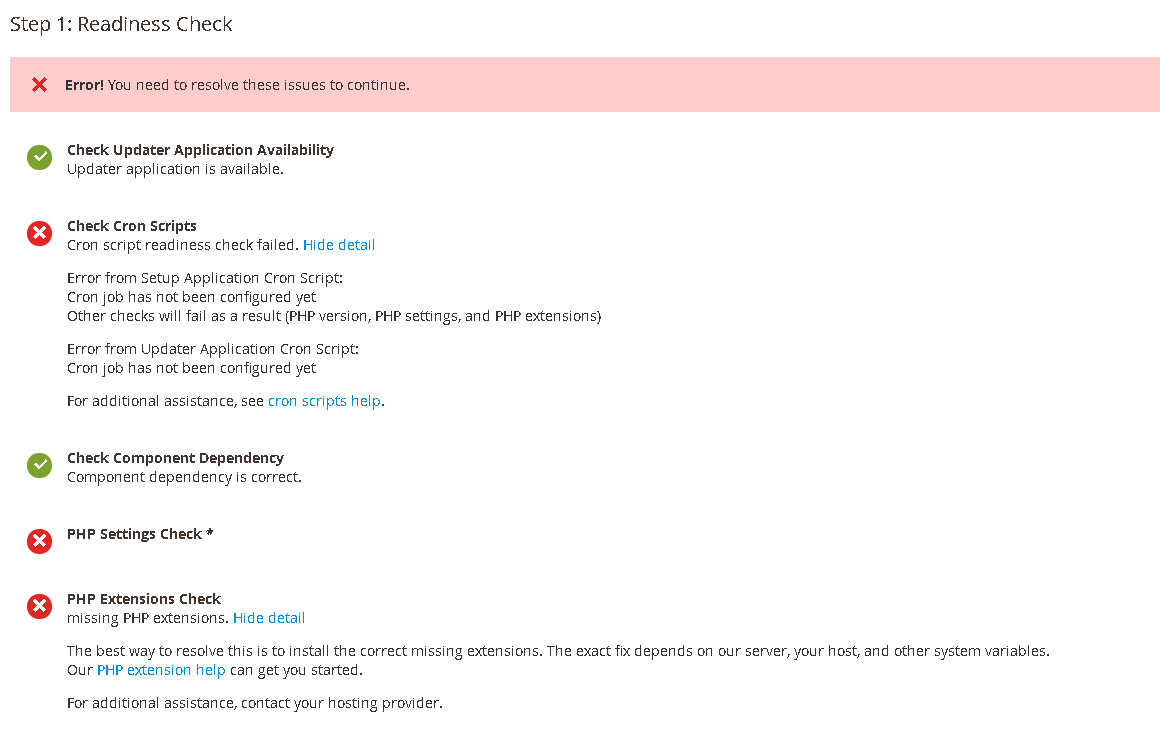The image size is (1160, 739).
Task: Click the Cron job has not been configured message
Action: 190,296
